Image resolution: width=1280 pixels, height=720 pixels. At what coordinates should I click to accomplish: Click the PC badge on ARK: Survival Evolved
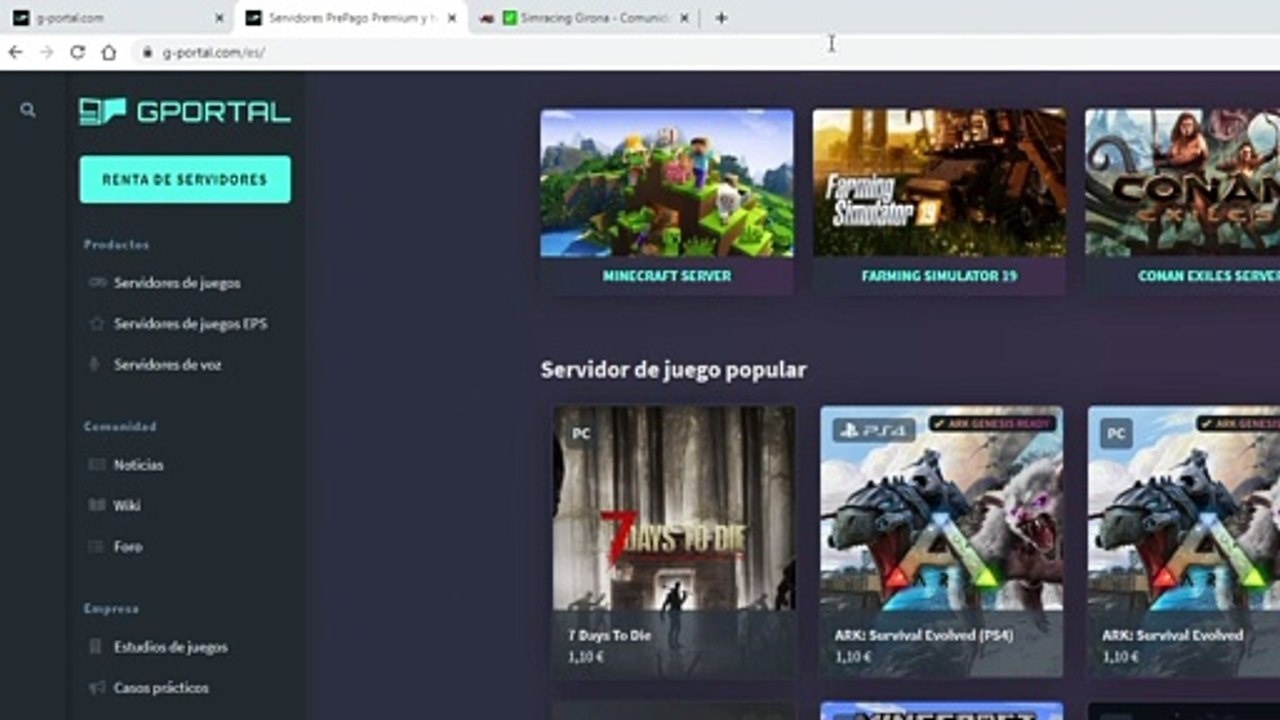click(x=1116, y=434)
